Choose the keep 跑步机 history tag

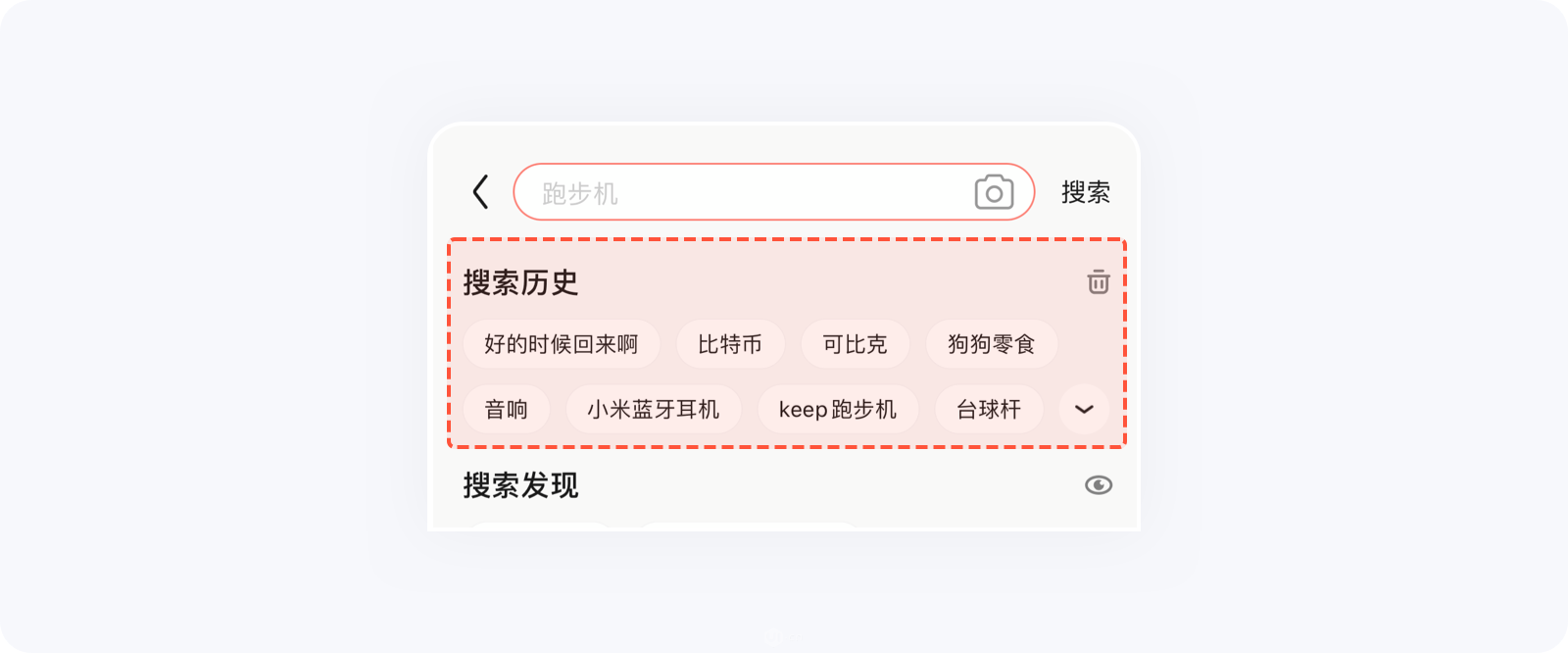[838, 409]
